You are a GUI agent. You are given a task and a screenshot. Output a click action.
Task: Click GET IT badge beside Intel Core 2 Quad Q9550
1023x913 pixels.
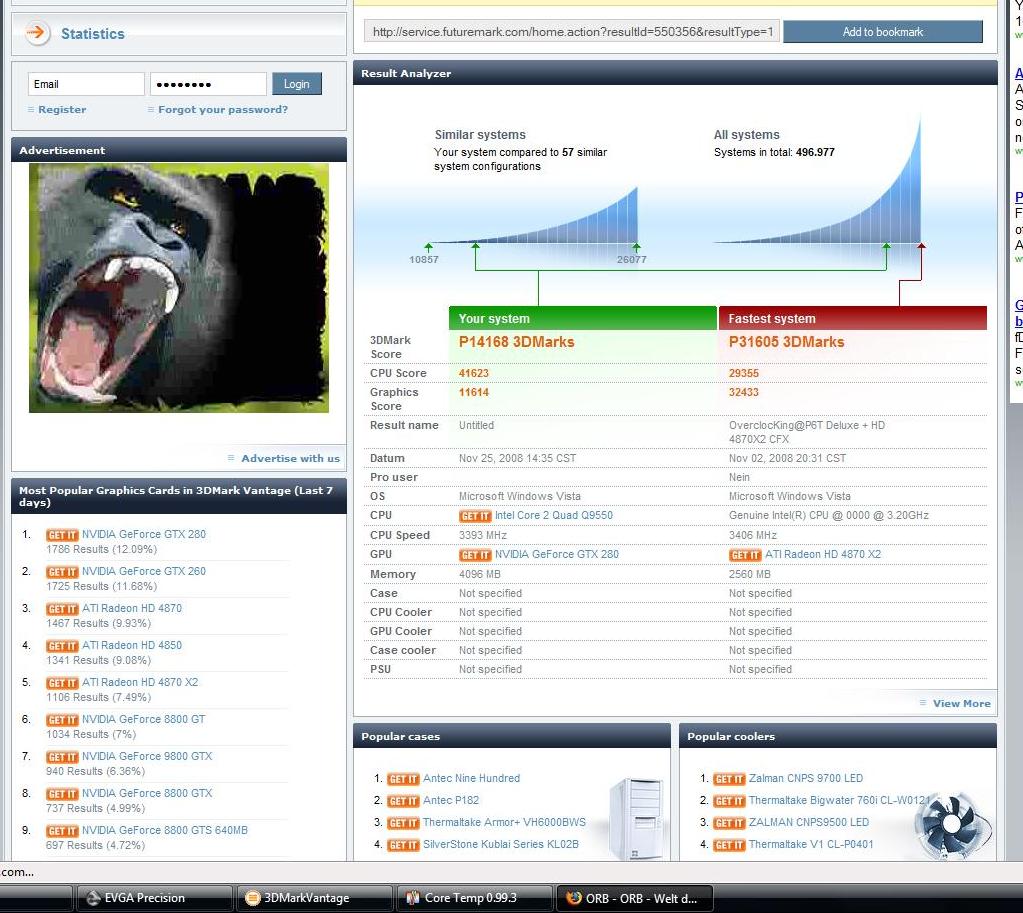click(x=475, y=516)
